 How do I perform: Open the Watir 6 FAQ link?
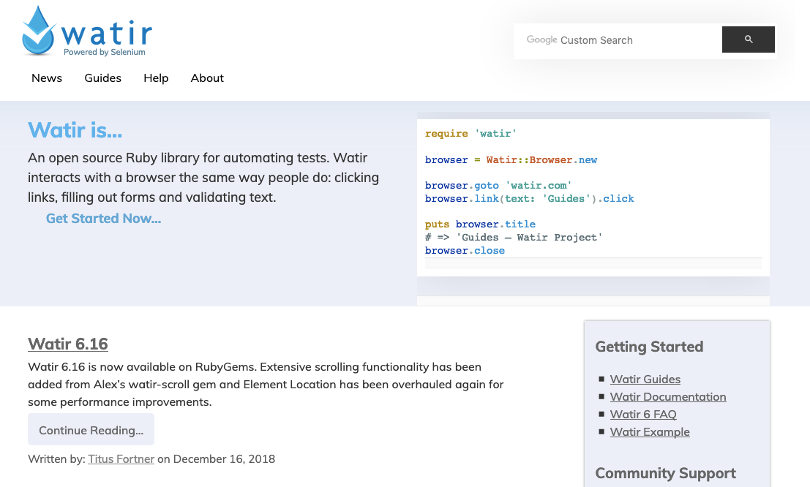pos(643,414)
